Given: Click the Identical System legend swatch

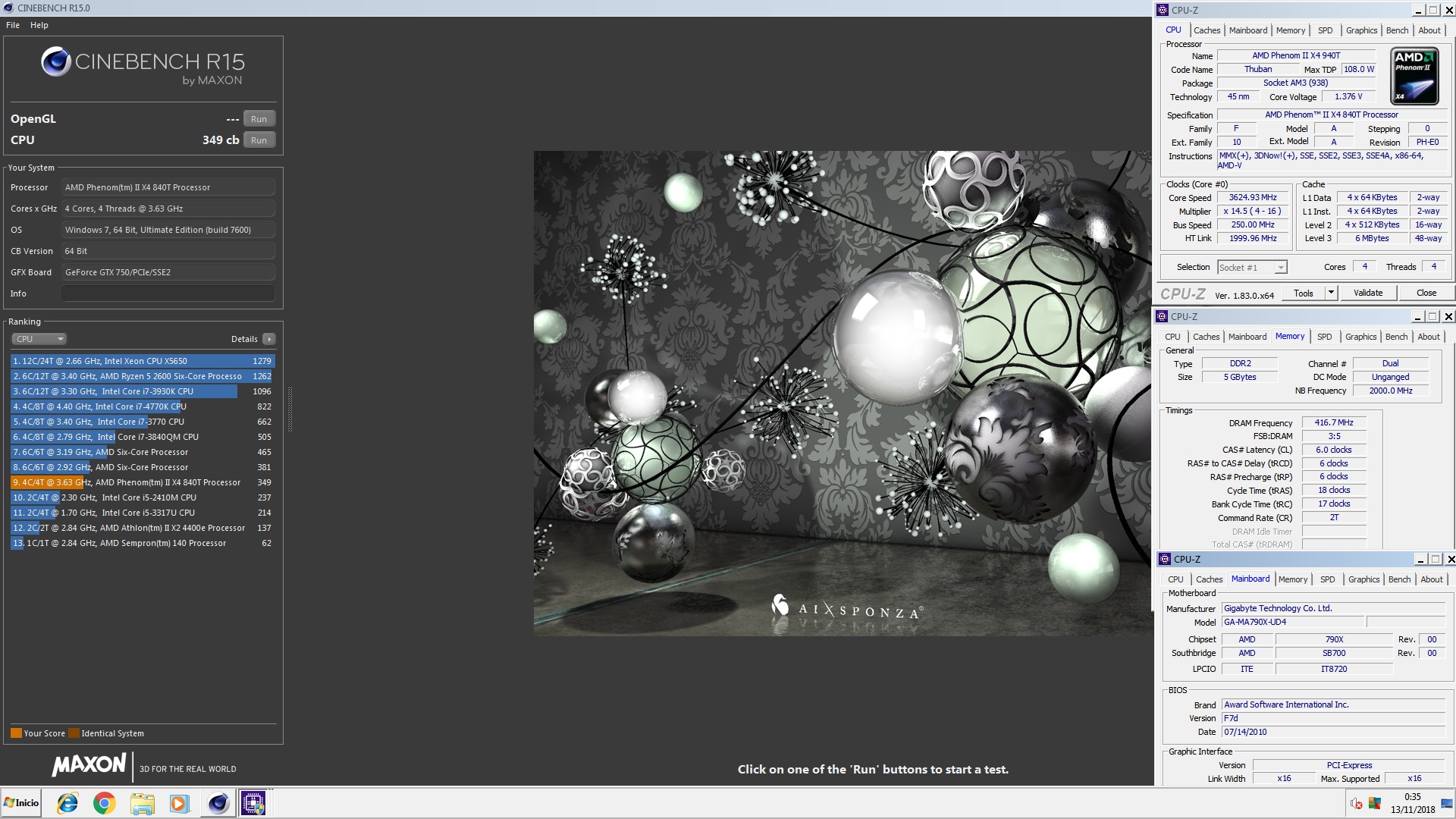Looking at the screenshot, I should (74, 733).
